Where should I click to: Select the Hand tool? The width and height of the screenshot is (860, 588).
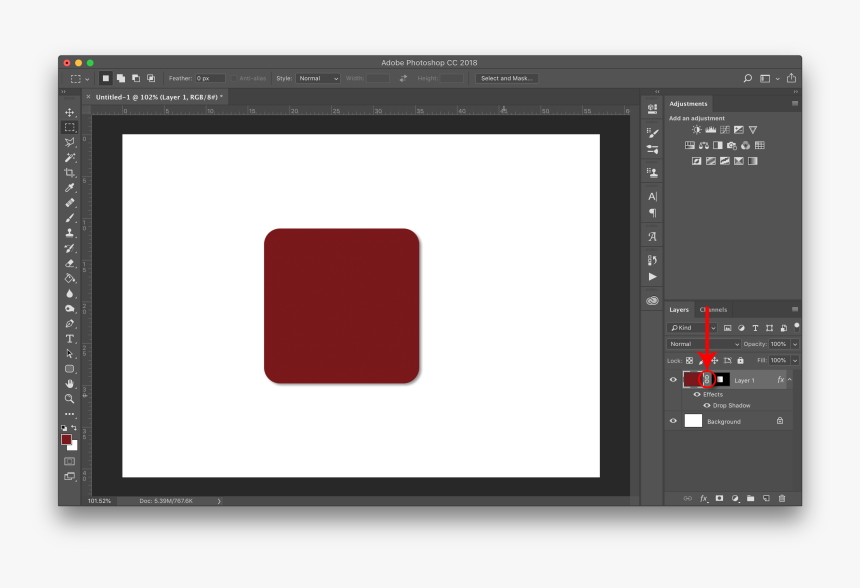tap(70, 383)
